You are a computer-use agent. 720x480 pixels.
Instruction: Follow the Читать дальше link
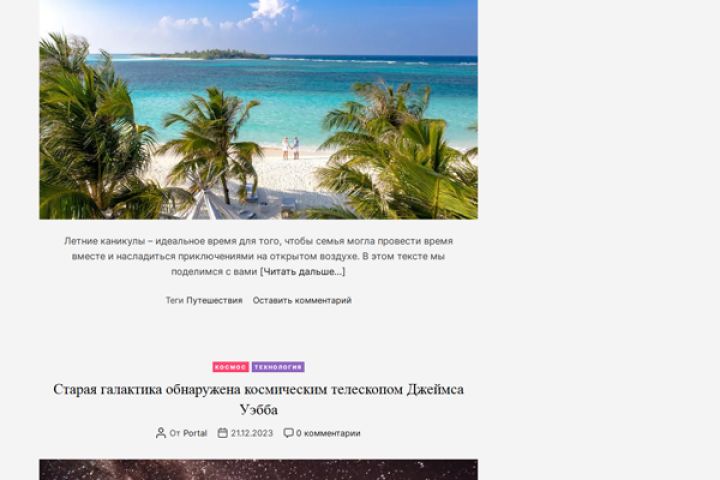[x=303, y=272]
